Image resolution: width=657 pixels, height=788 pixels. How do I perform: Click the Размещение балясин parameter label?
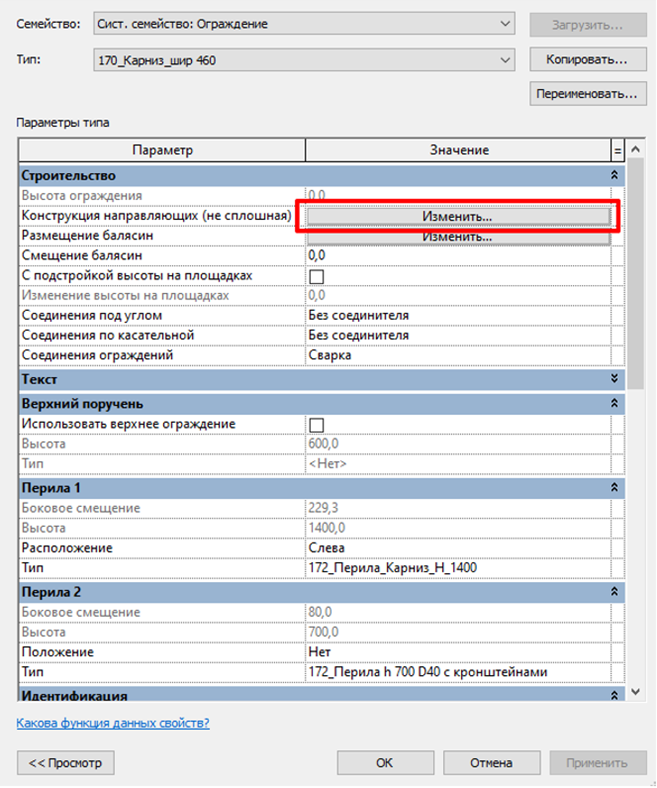click(87, 236)
